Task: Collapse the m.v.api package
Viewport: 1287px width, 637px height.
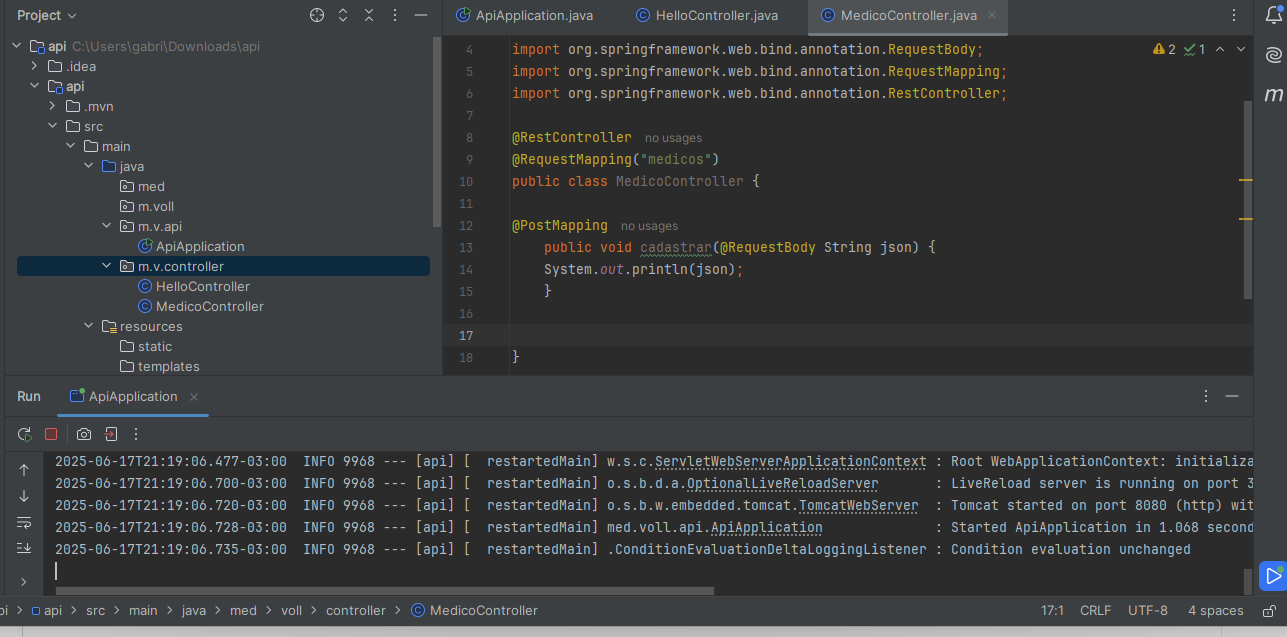Action: [107, 226]
